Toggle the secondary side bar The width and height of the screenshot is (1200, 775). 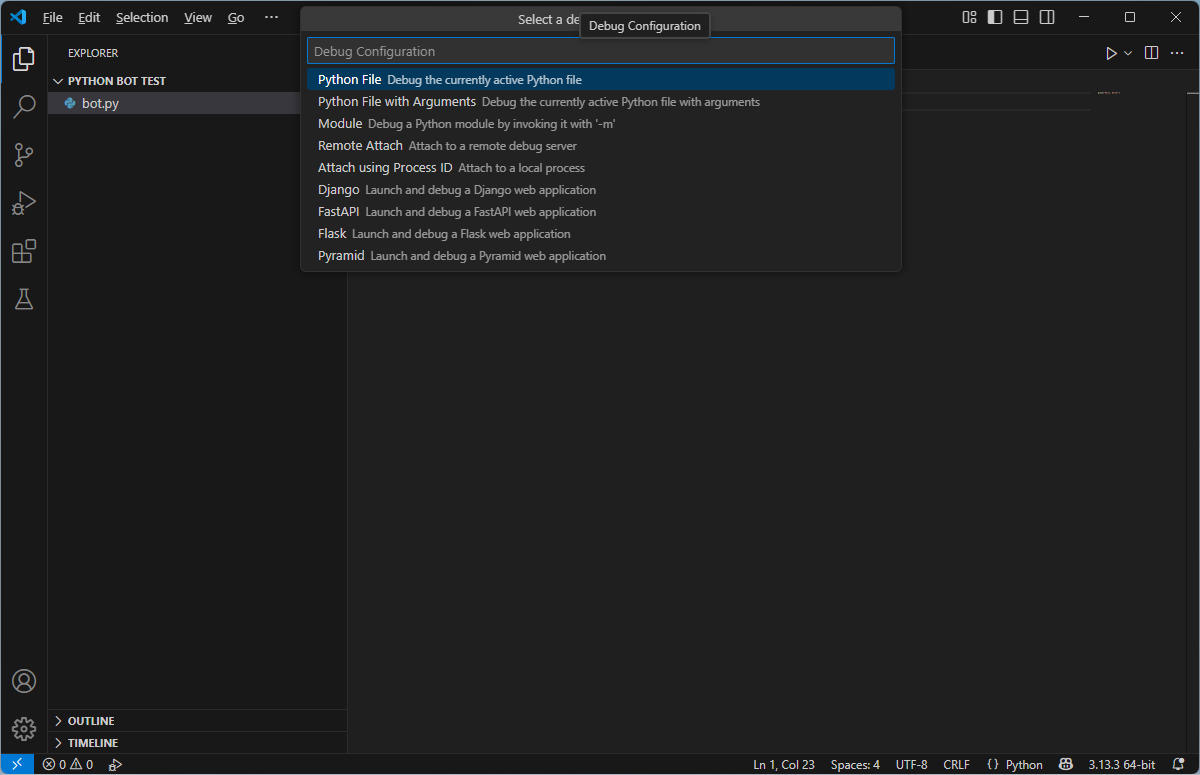pyautogui.click(x=1047, y=17)
